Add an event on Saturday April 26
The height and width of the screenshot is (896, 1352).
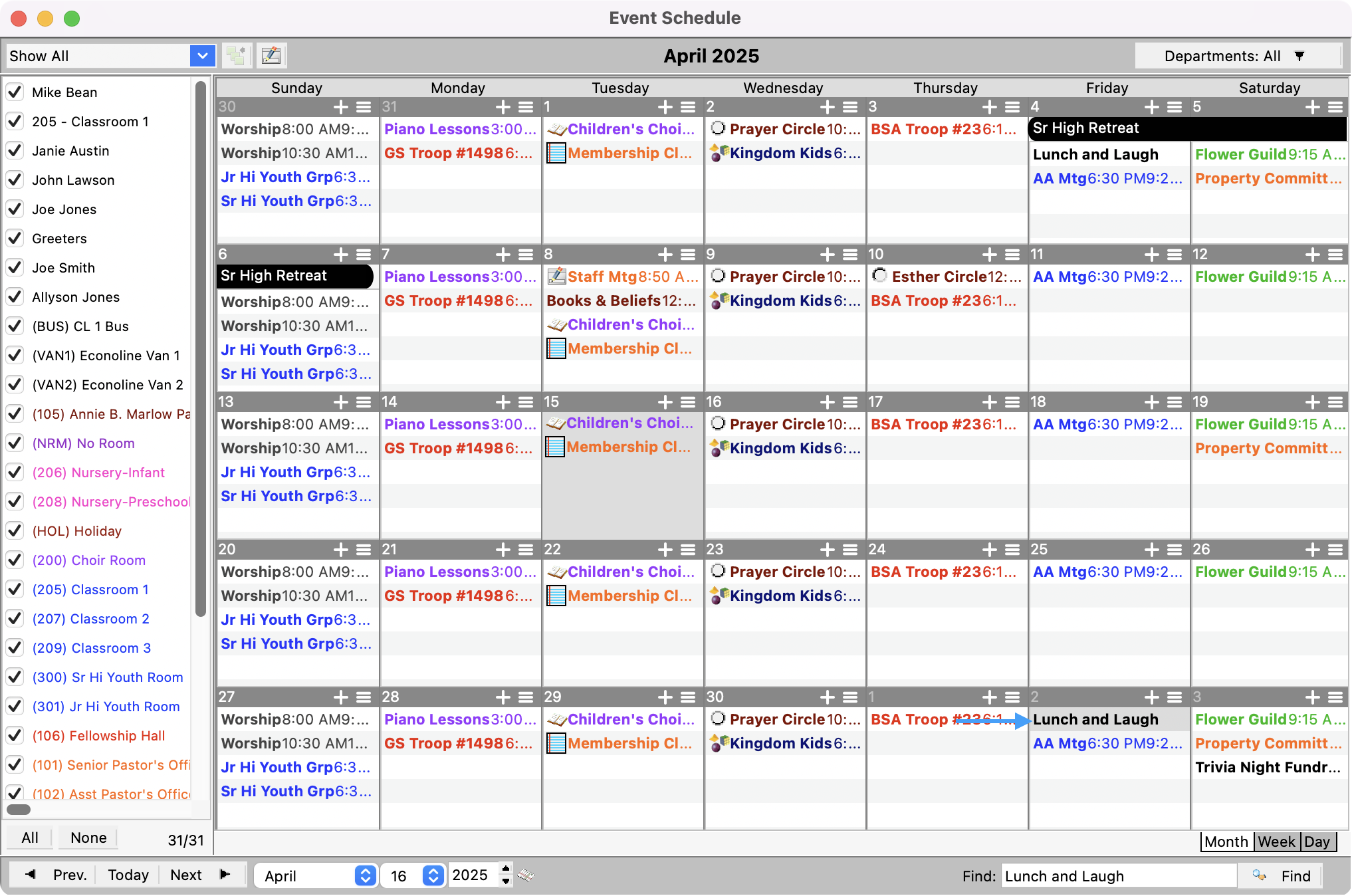(1313, 550)
